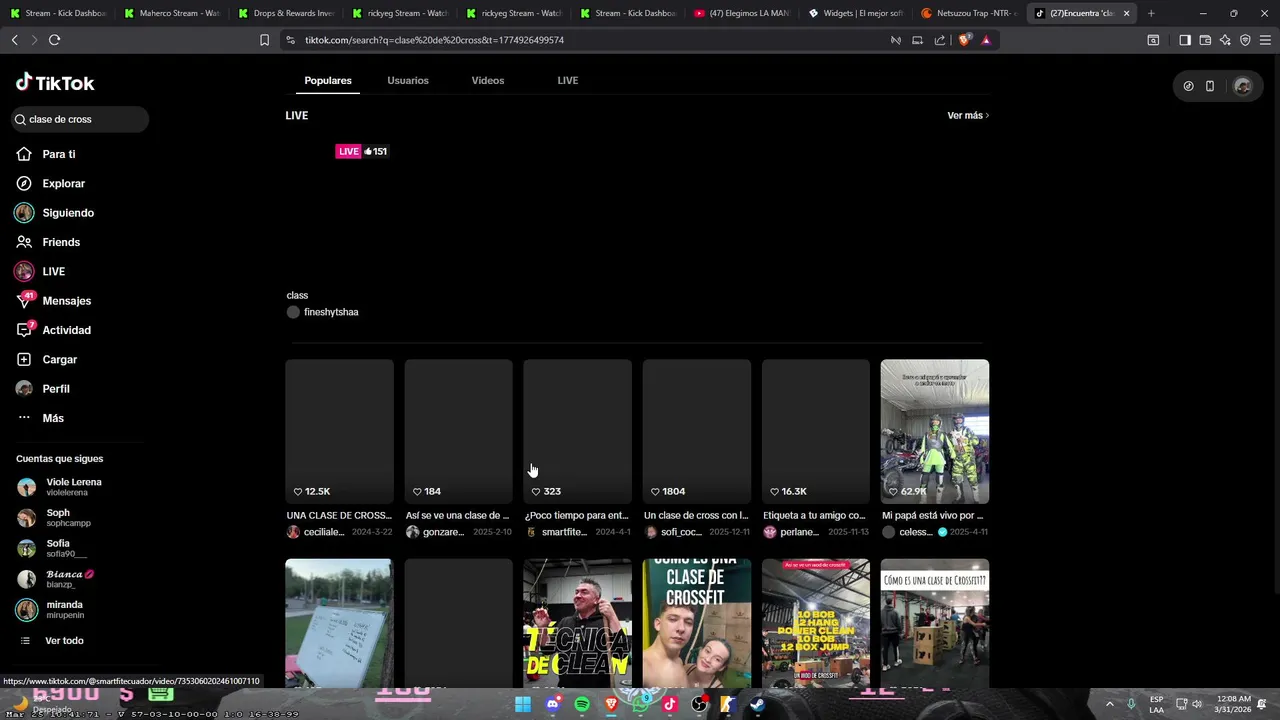Open 'Cómo es una clase de Crossfit' thumbnail
The image size is (1280, 720).
(935, 623)
